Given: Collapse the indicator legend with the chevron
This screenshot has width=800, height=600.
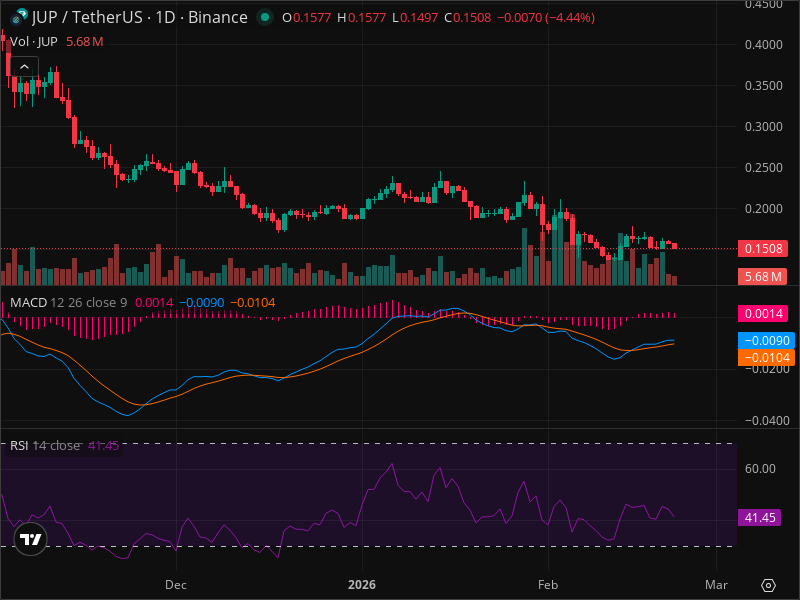Looking at the screenshot, I should coord(24,66).
